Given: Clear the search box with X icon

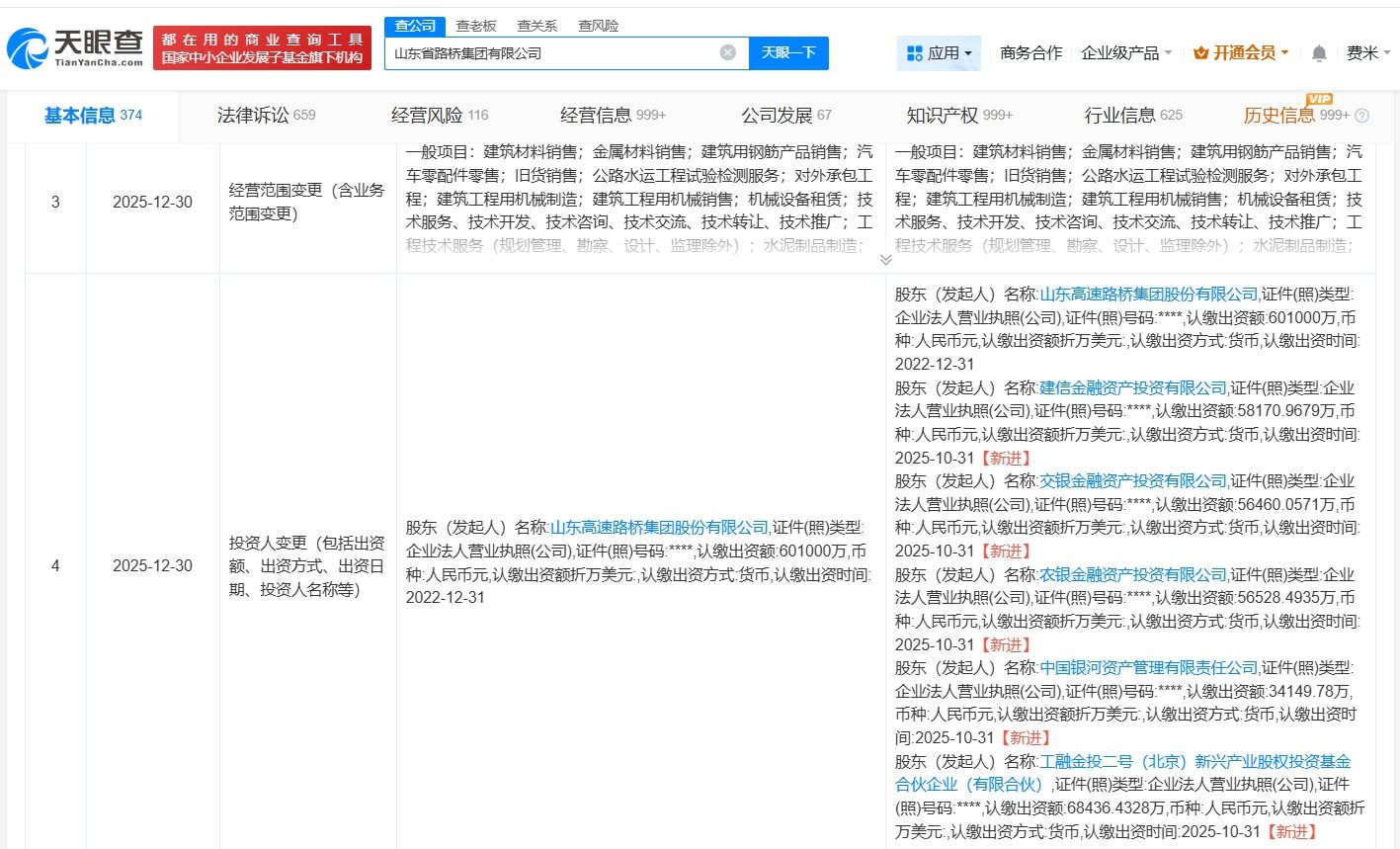Looking at the screenshot, I should [x=727, y=52].
